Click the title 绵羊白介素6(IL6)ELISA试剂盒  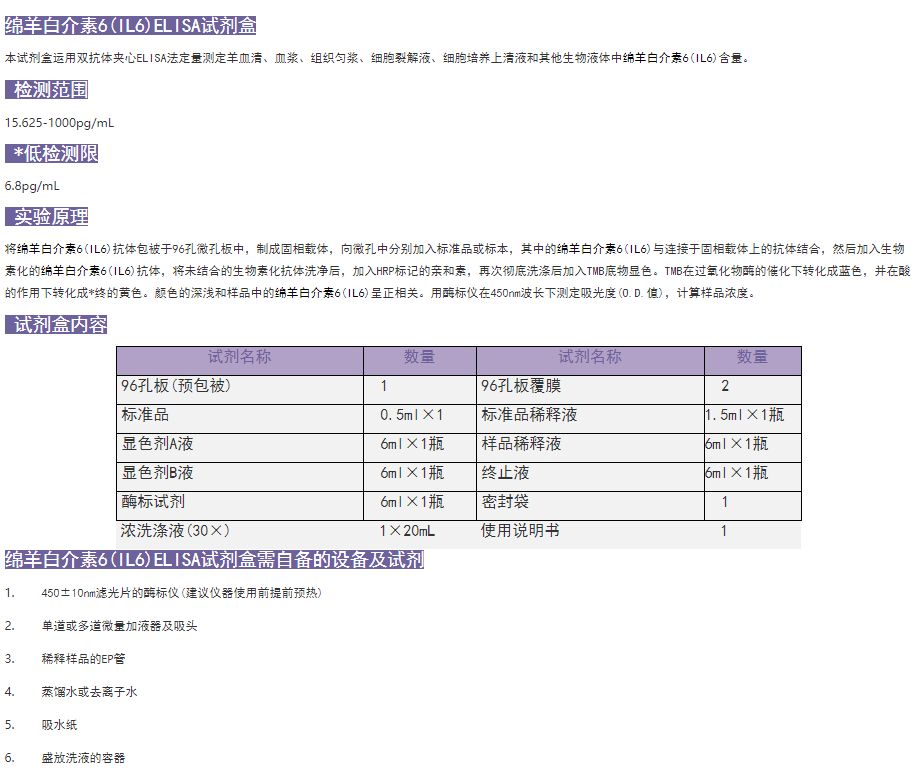[130, 26]
